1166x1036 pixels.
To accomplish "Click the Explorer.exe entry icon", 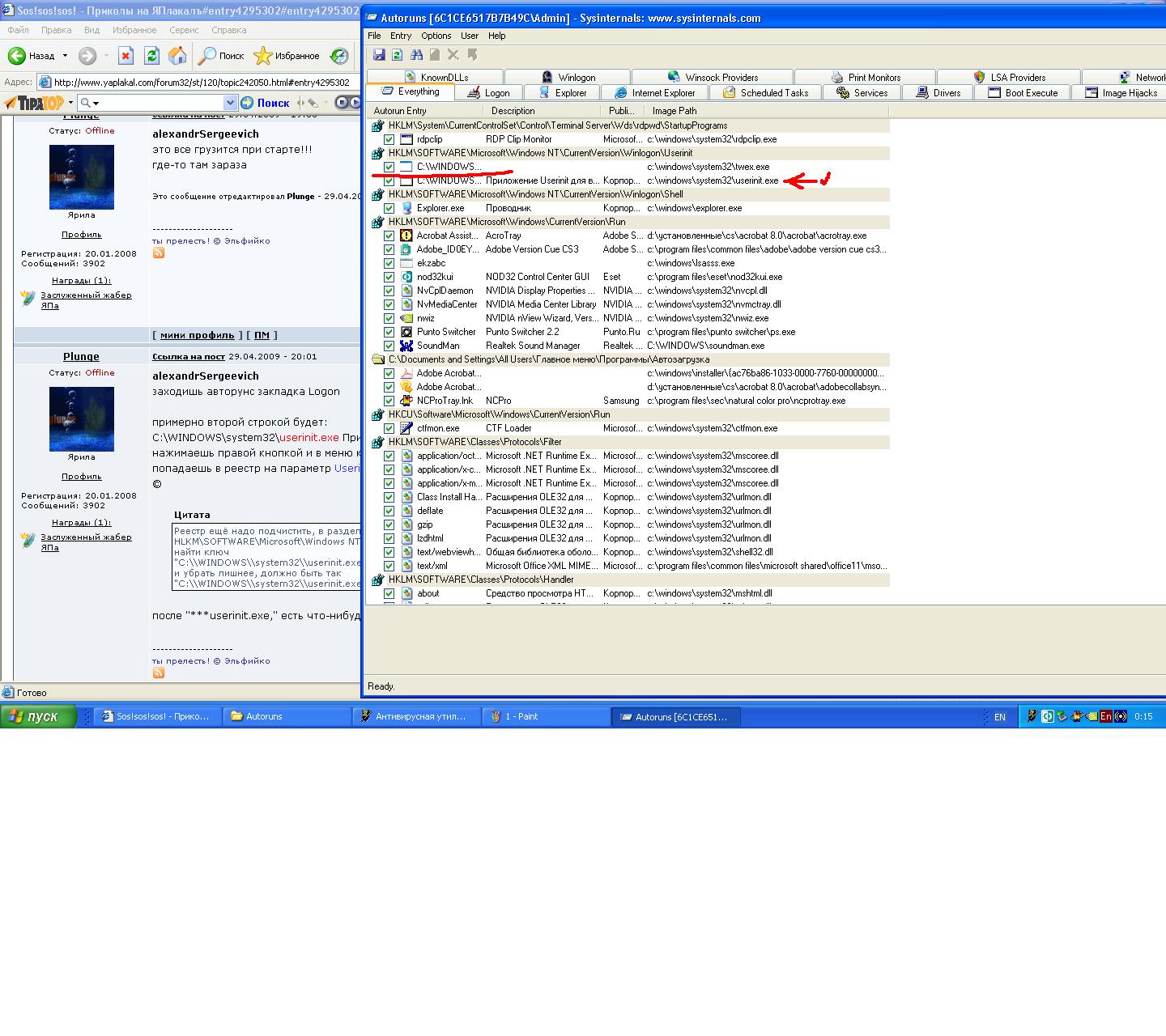I will pyautogui.click(x=406, y=208).
